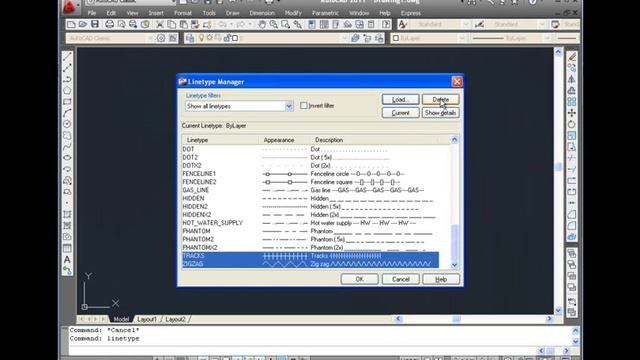Enable the Invert filter checkbox

(303, 106)
